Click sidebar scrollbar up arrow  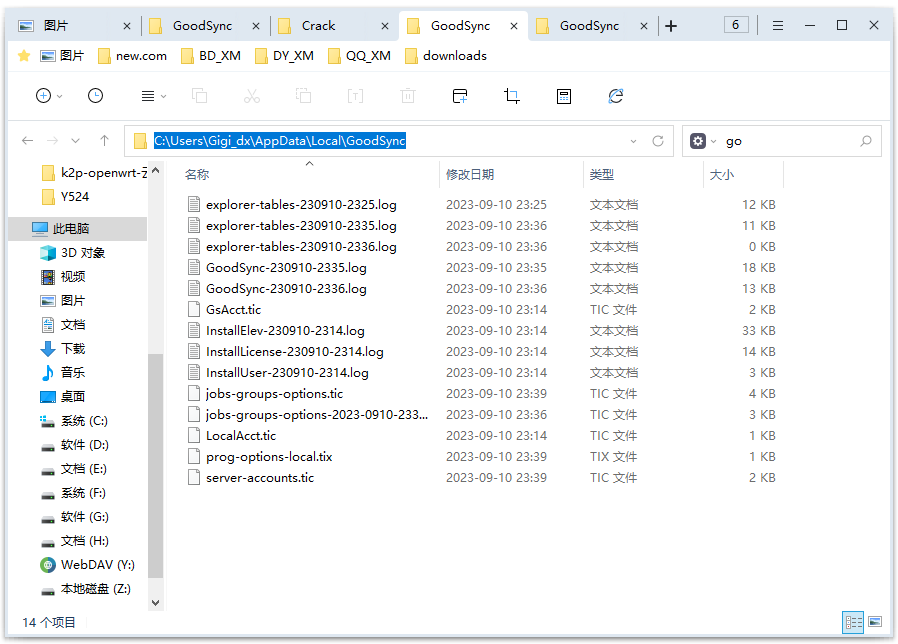tap(155, 170)
